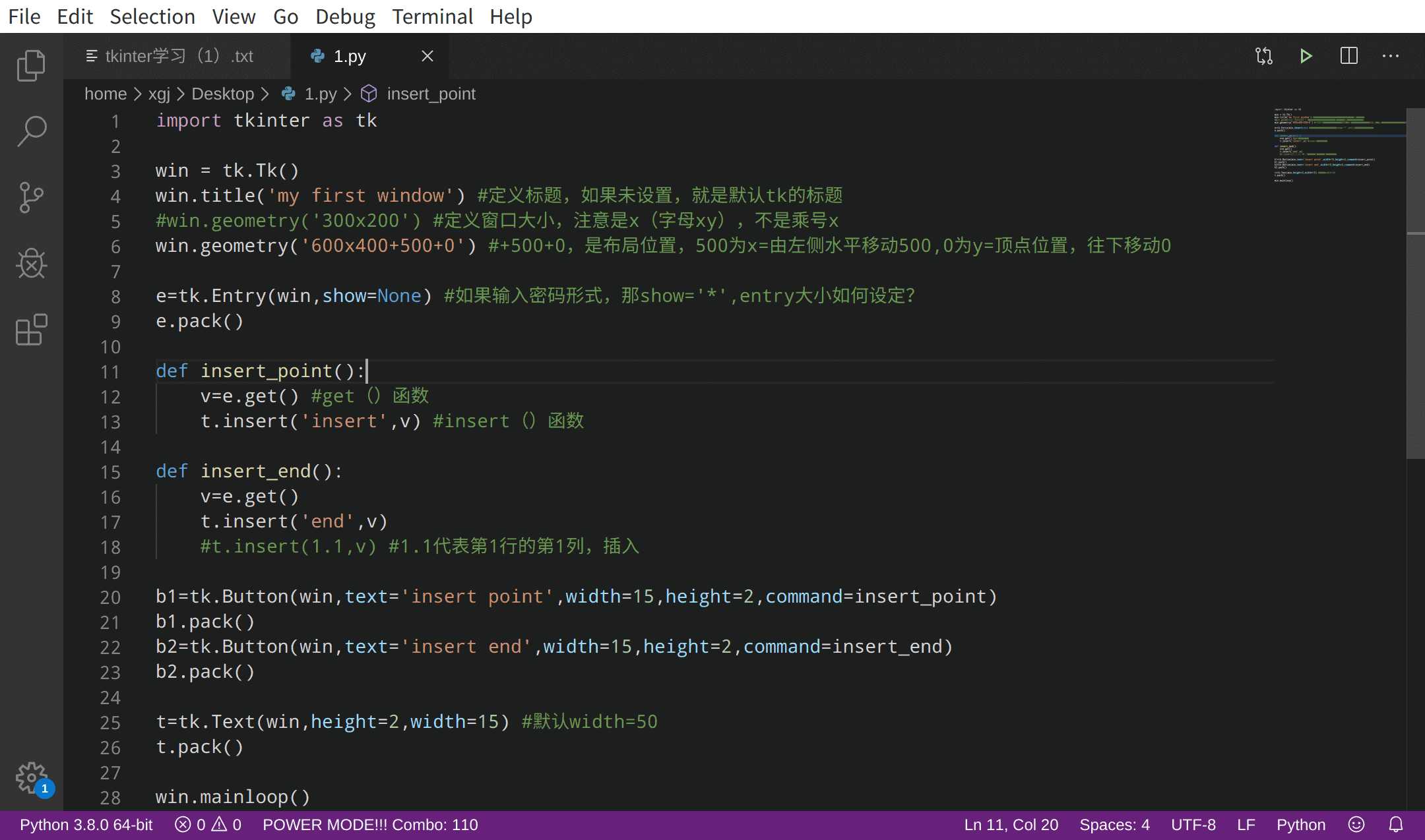Expand the home breadcrumb segment
1425x840 pixels.
[106, 94]
